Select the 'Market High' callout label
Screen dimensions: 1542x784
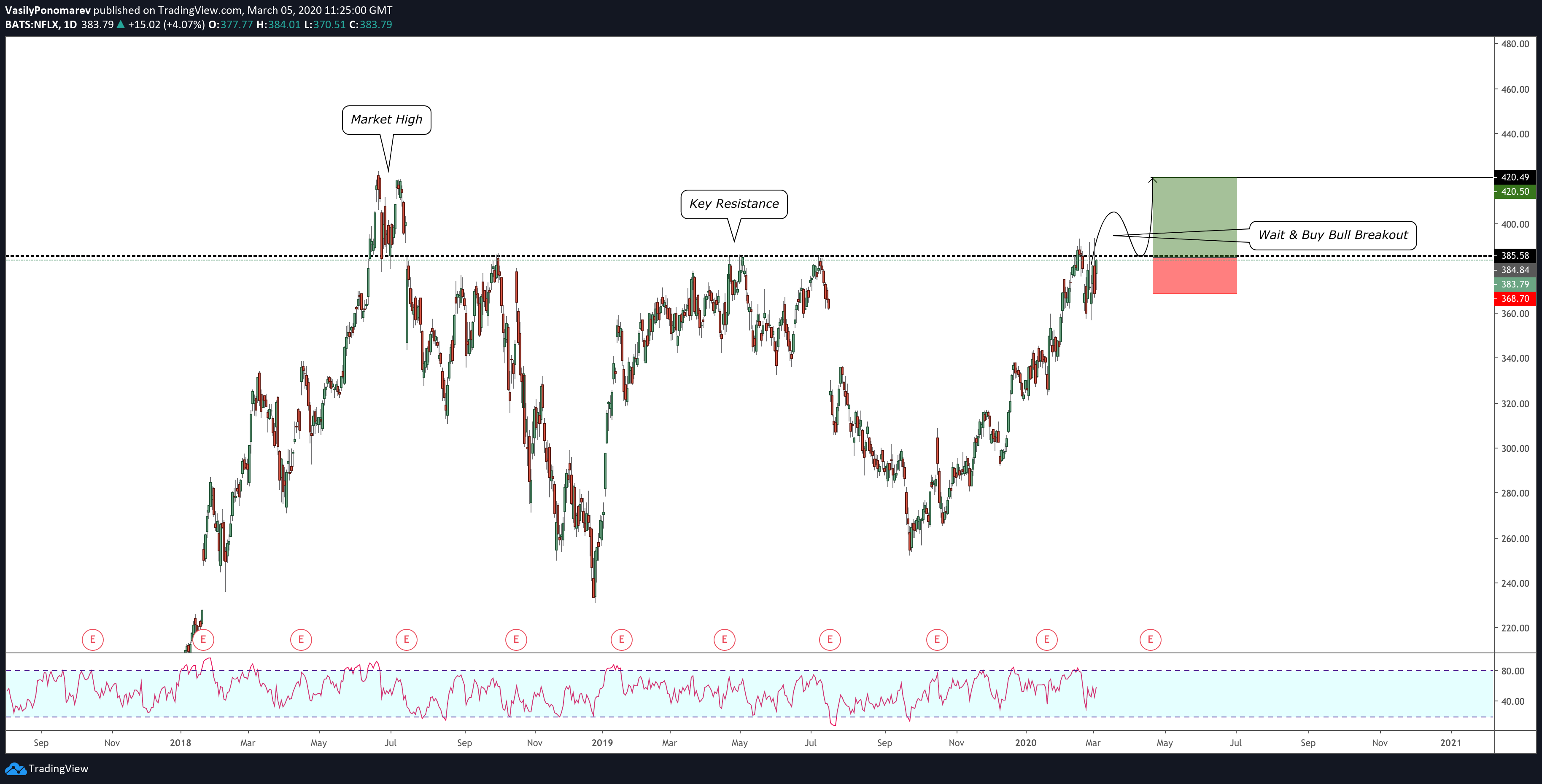click(387, 120)
